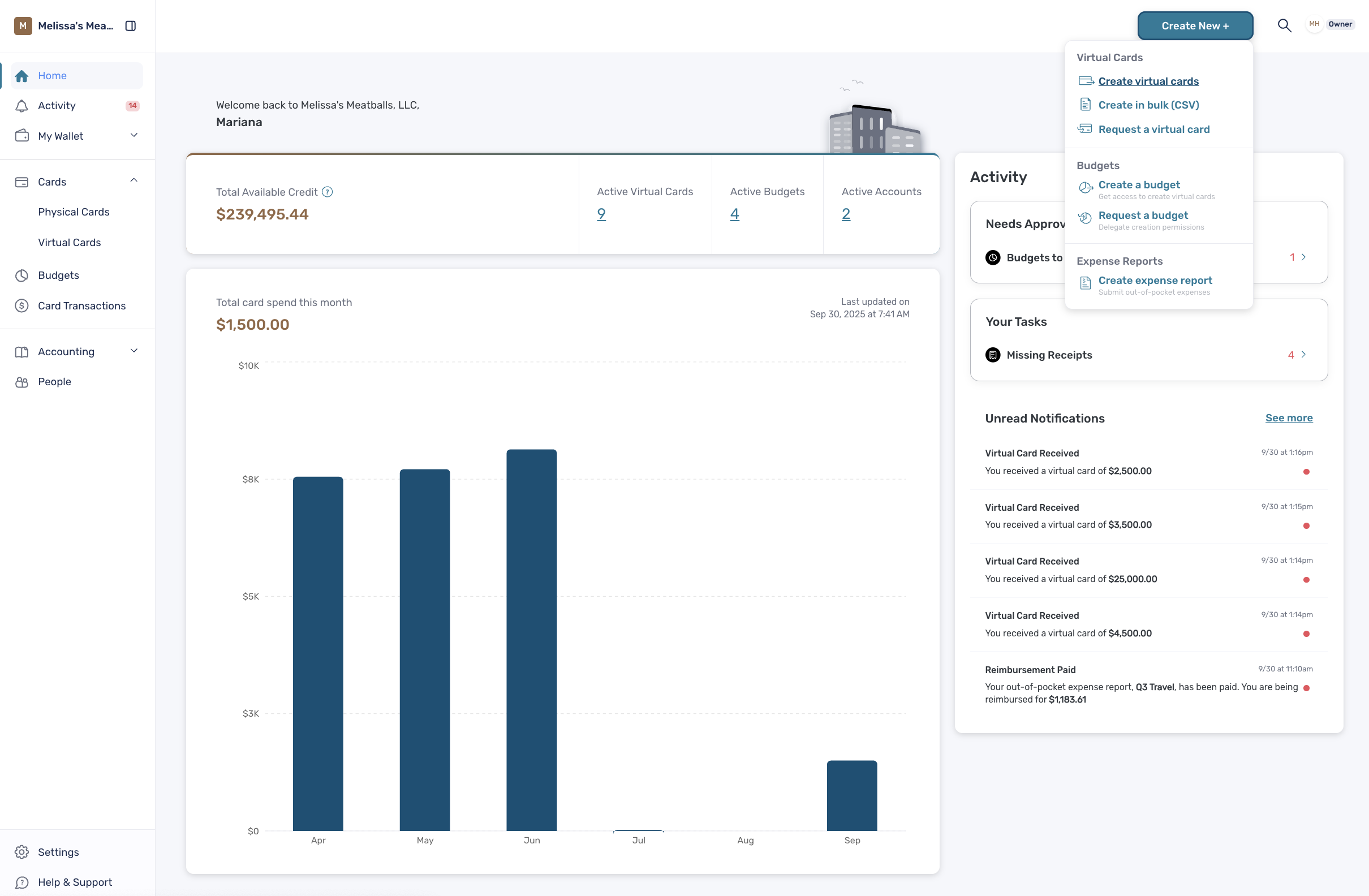Open the People icon in sidebar
This screenshot has height=896, width=1369.
coord(22,382)
